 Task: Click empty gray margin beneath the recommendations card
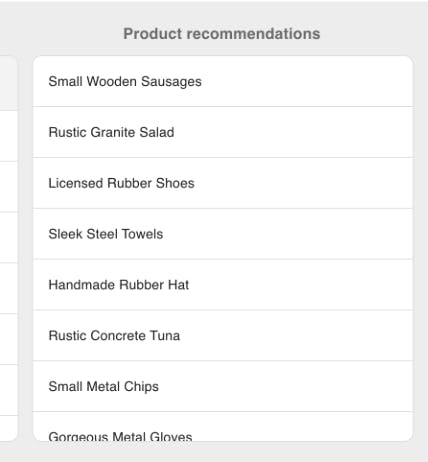coord(223,452)
